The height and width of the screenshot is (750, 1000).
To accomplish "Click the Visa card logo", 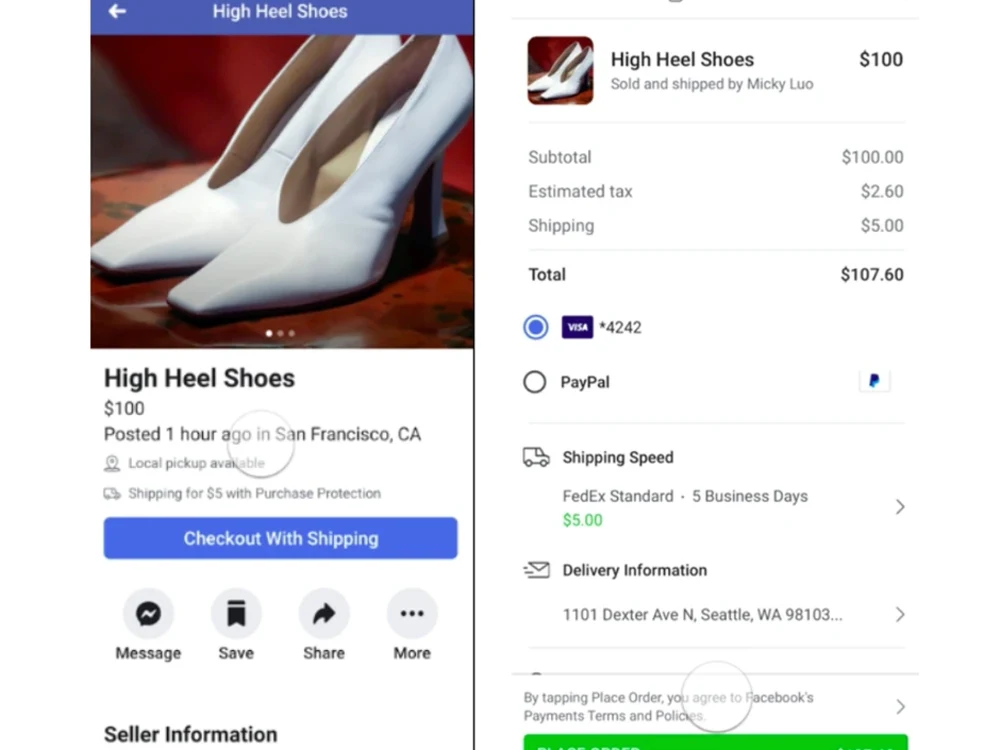I will point(577,327).
